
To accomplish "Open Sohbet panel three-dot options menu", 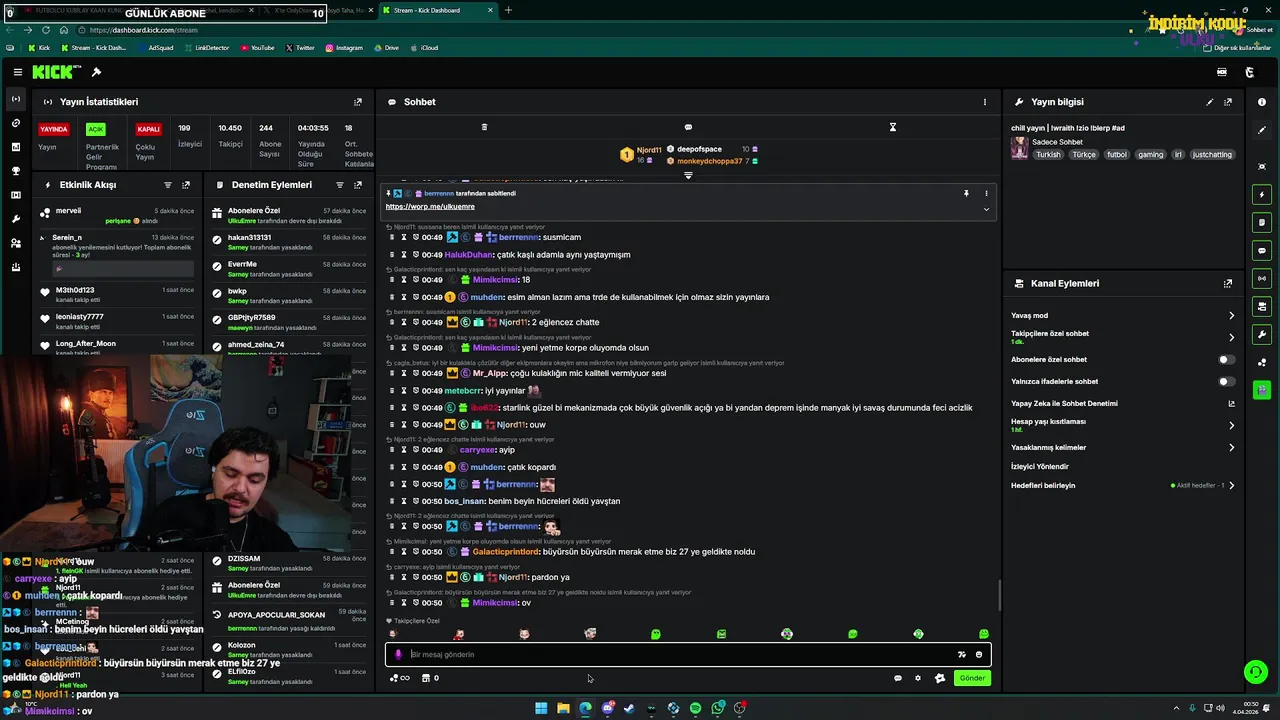I will (985, 102).
